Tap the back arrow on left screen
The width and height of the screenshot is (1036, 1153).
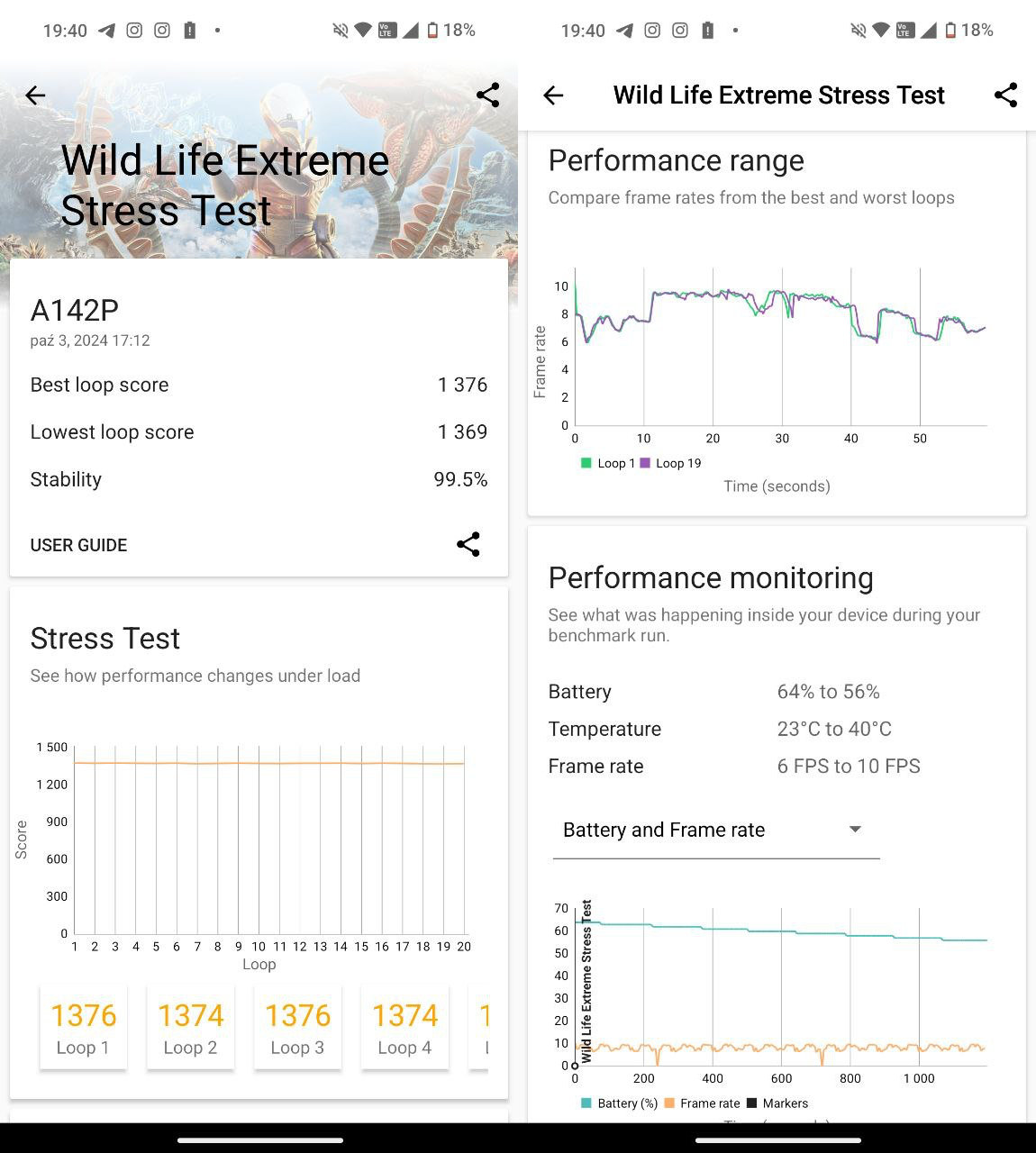click(x=35, y=95)
